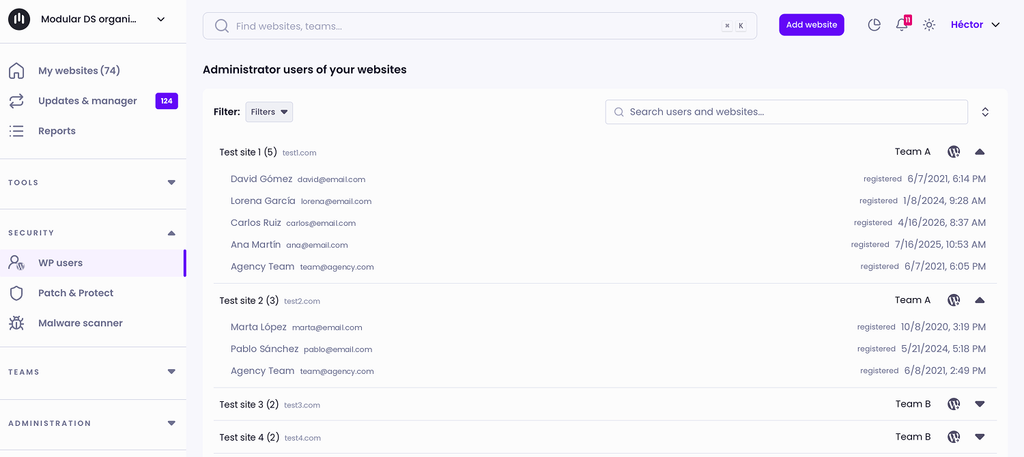
Task: Click Test site 2 (3) title
Action: coord(249,301)
